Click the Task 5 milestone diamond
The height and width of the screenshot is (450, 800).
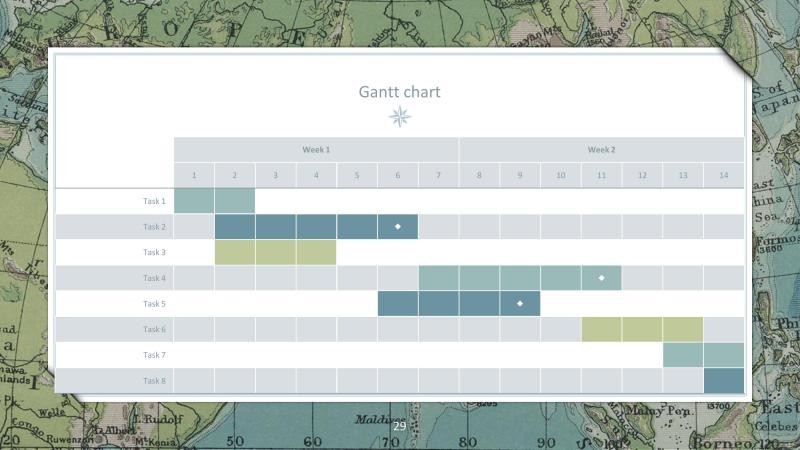tap(519, 303)
